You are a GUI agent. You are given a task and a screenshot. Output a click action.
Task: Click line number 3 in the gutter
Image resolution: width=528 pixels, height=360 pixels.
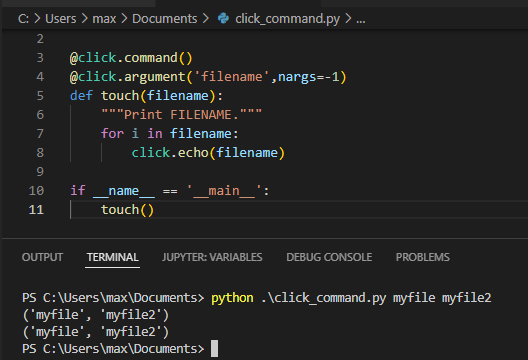pos(40,58)
